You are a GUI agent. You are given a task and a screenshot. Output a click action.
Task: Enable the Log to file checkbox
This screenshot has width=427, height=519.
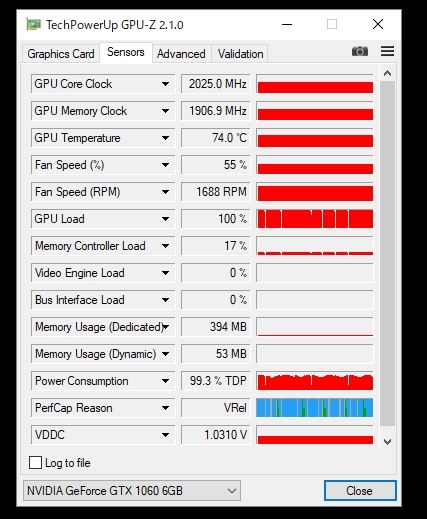35,463
